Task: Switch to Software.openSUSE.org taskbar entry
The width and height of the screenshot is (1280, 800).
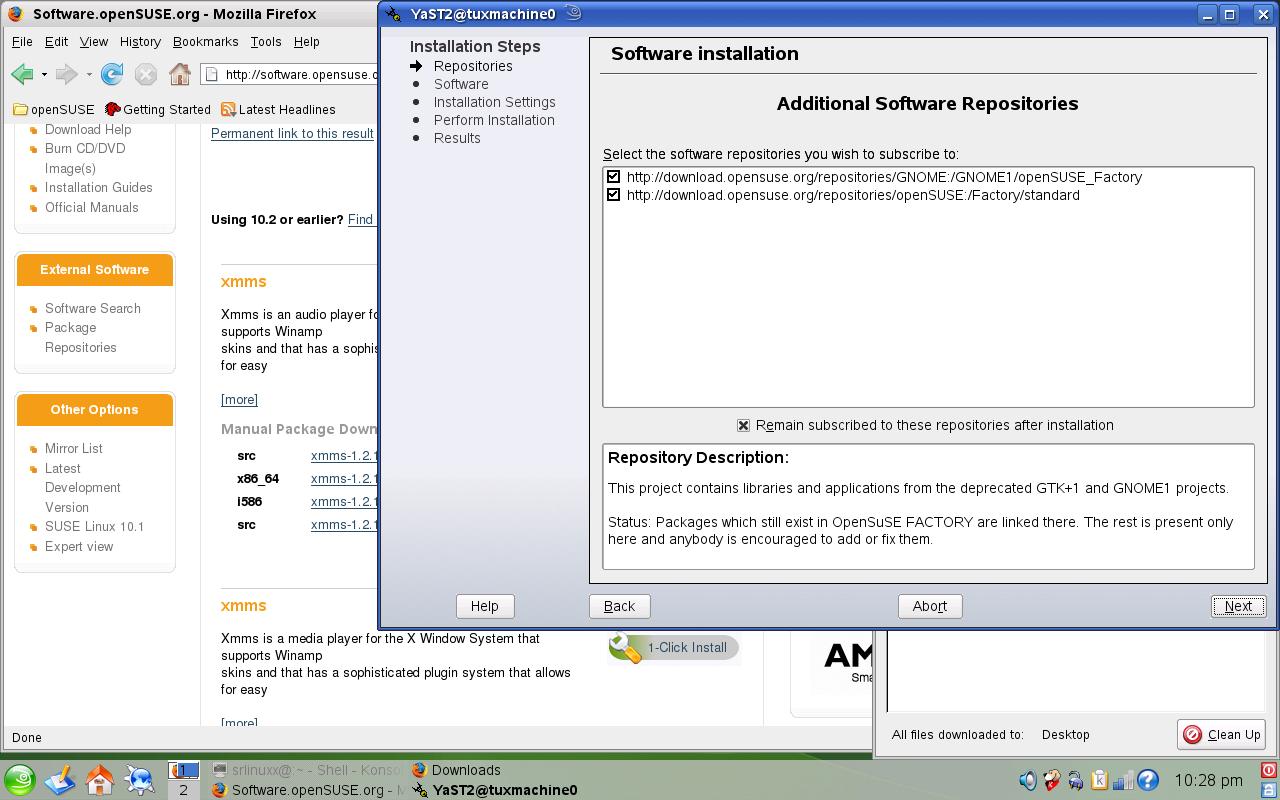Action: click(x=307, y=790)
